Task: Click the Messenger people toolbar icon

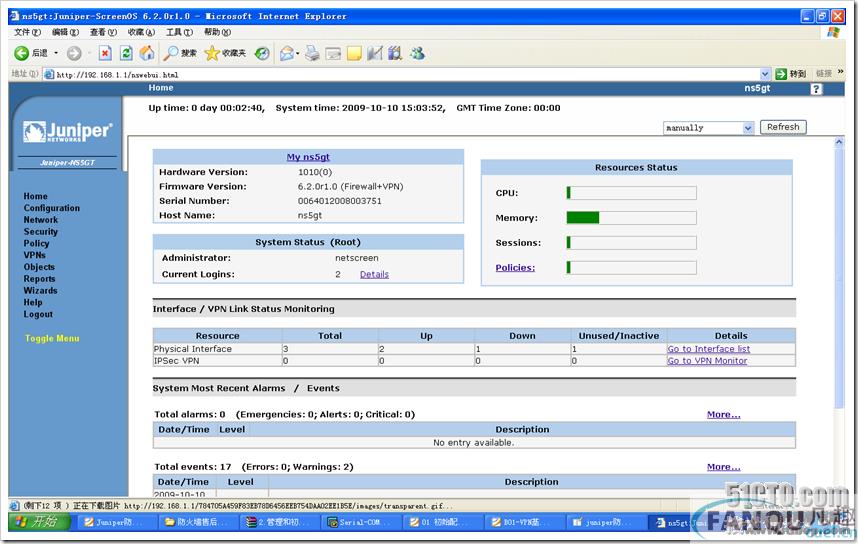Action: (x=418, y=53)
